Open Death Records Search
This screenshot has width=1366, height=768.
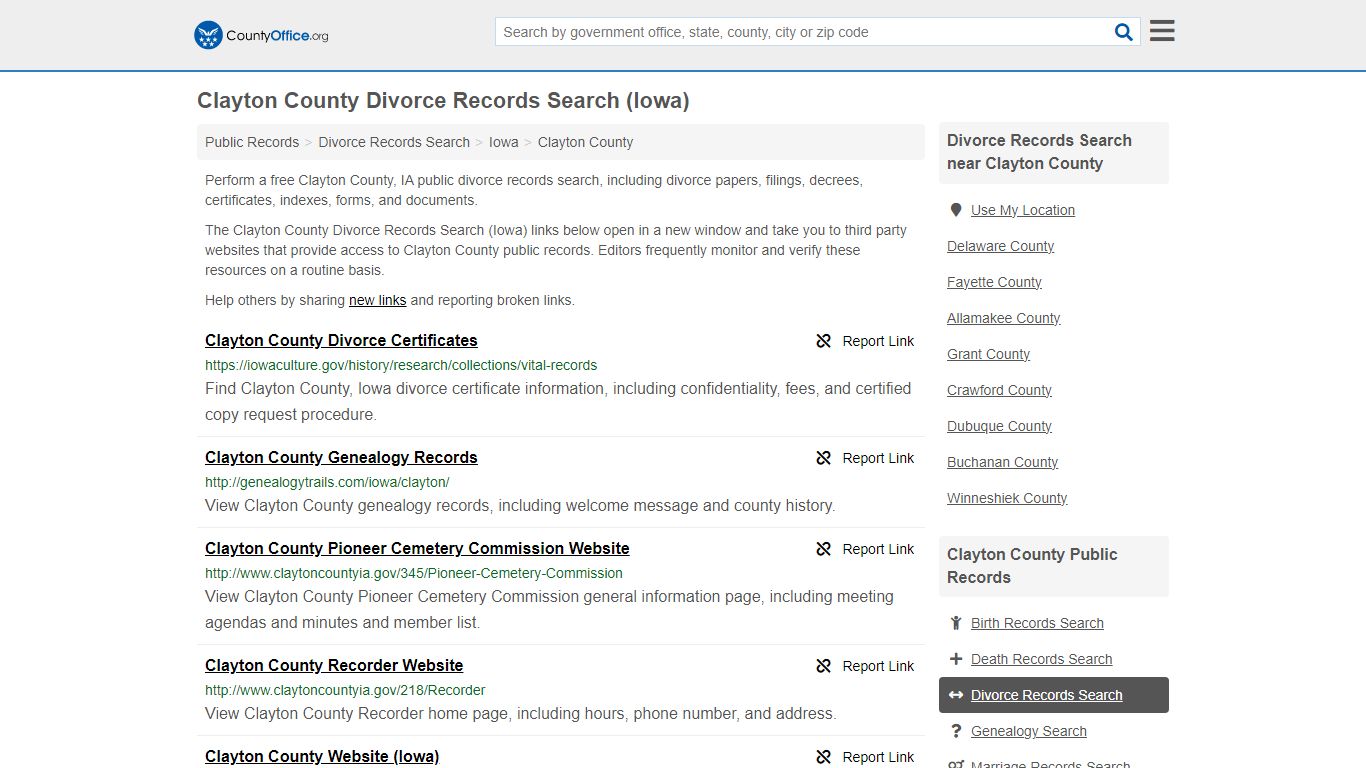(x=1041, y=659)
